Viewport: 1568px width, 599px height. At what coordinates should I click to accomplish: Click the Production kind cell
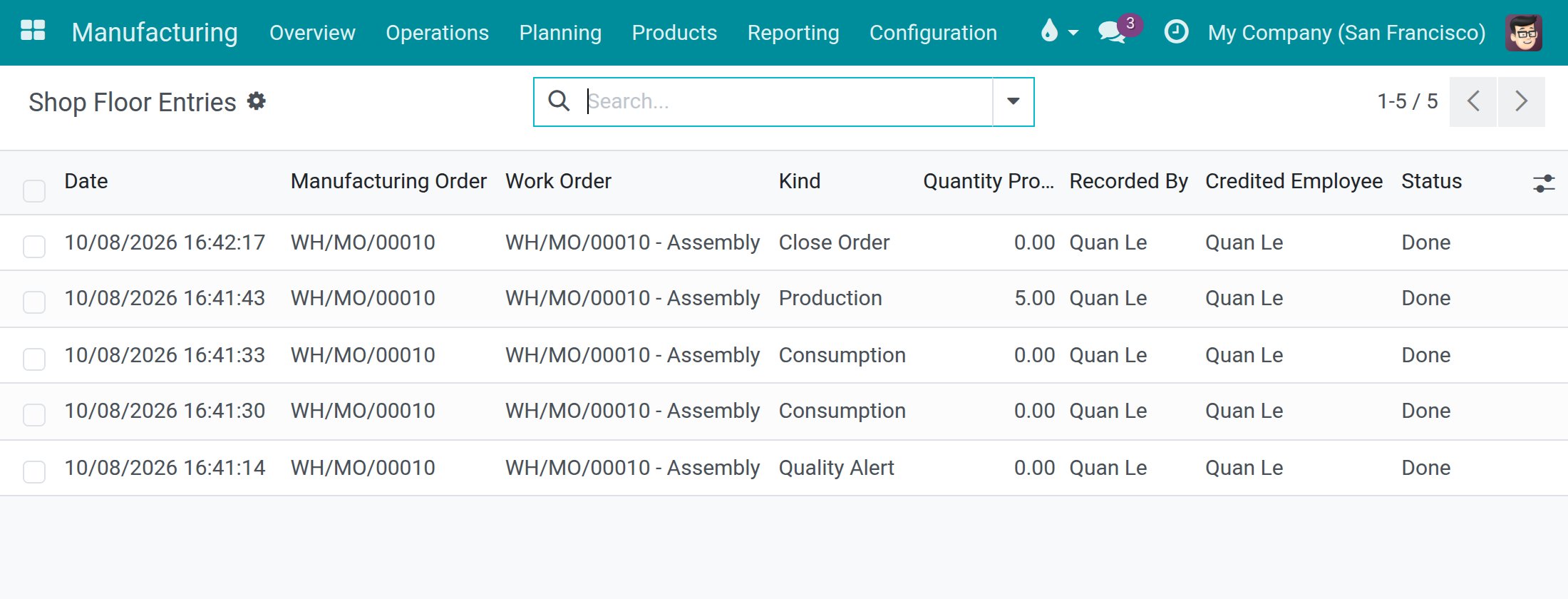click(x=830, y=298)
